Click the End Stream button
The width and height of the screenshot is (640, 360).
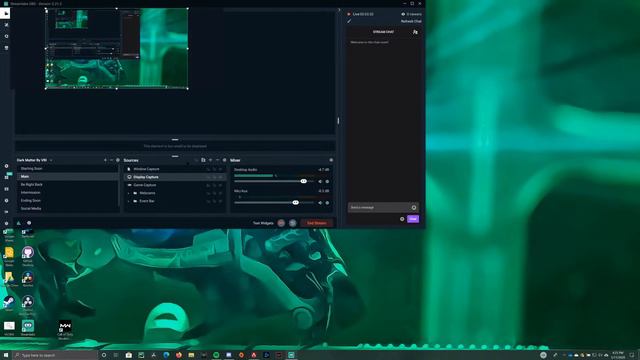[x=317, y=223]
